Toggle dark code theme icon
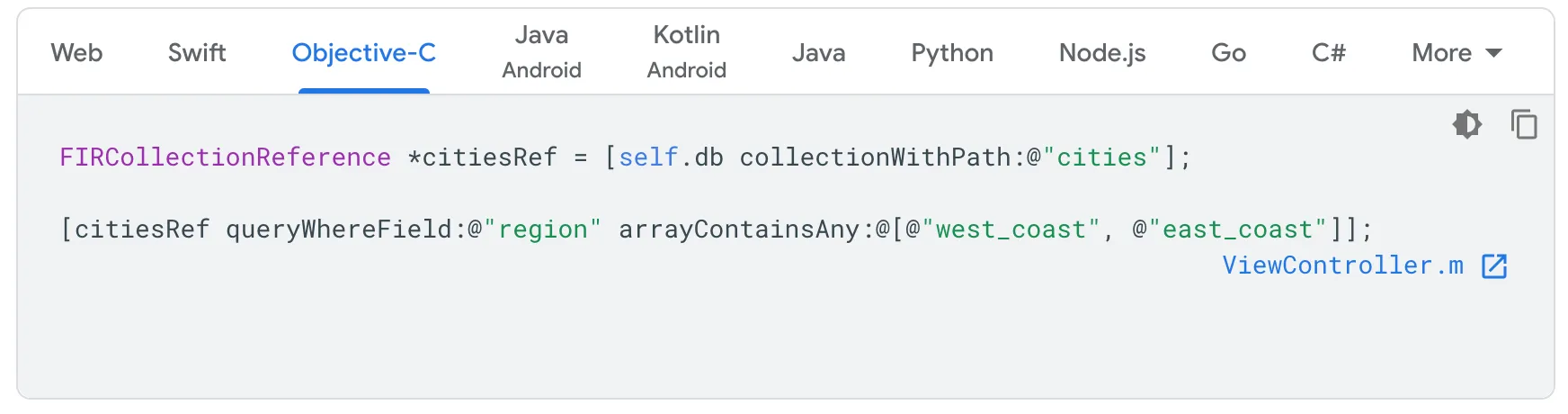The image size is (1568, 414). [x=1466, y=124]
